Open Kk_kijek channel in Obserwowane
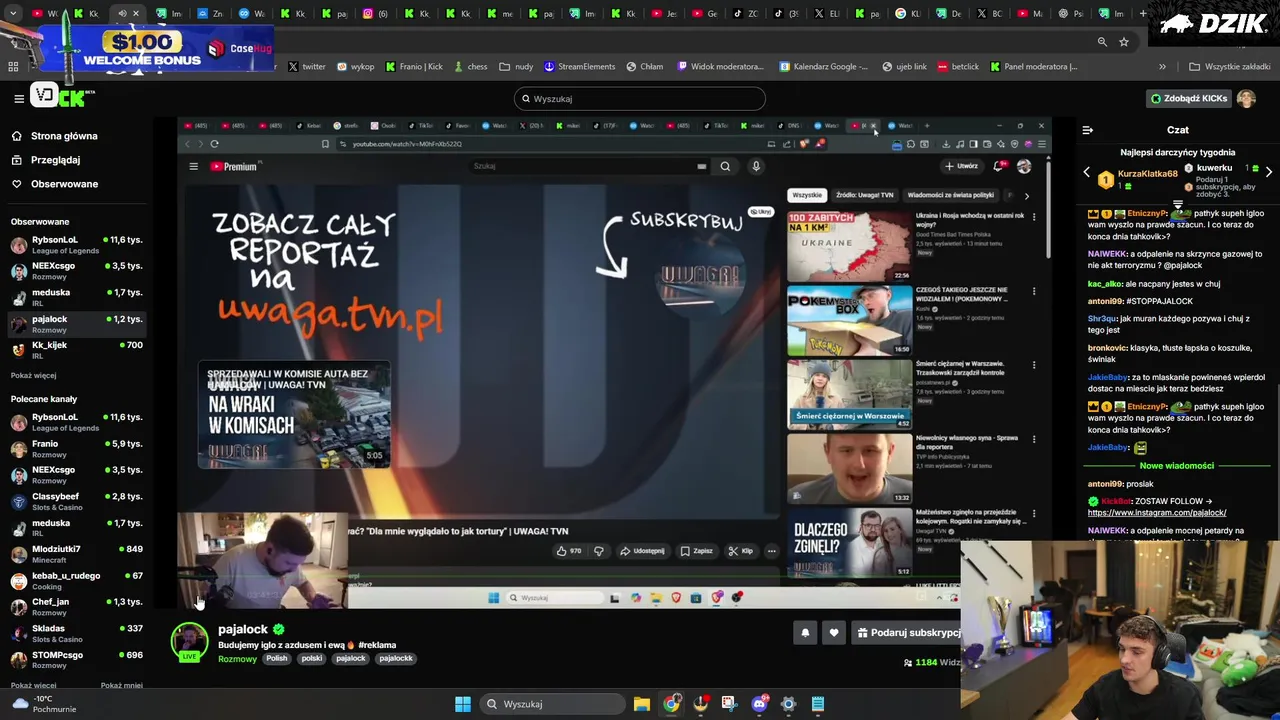Viewport: 1280px width, 720px height. 75,350
